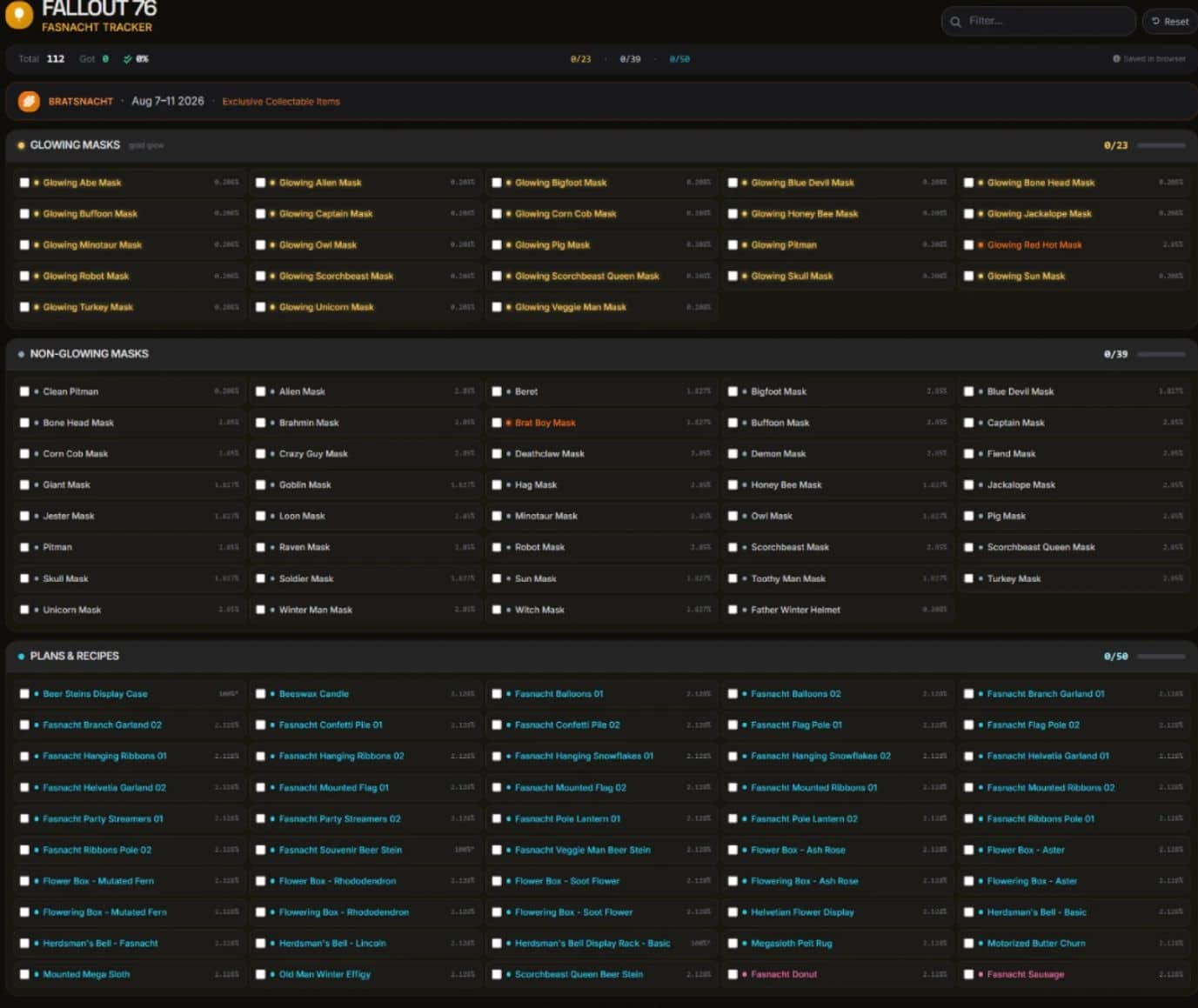Check the Toothy Man Mask checkbox
1198x1008 pixels.
tap(733, 578)
